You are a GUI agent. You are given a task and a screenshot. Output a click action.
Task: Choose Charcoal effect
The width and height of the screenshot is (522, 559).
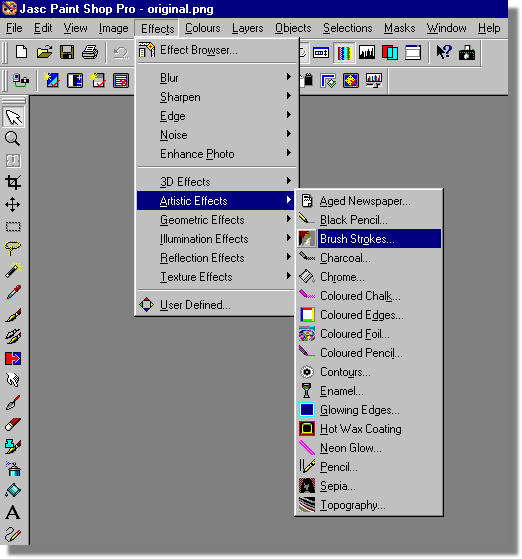[369, 258]
